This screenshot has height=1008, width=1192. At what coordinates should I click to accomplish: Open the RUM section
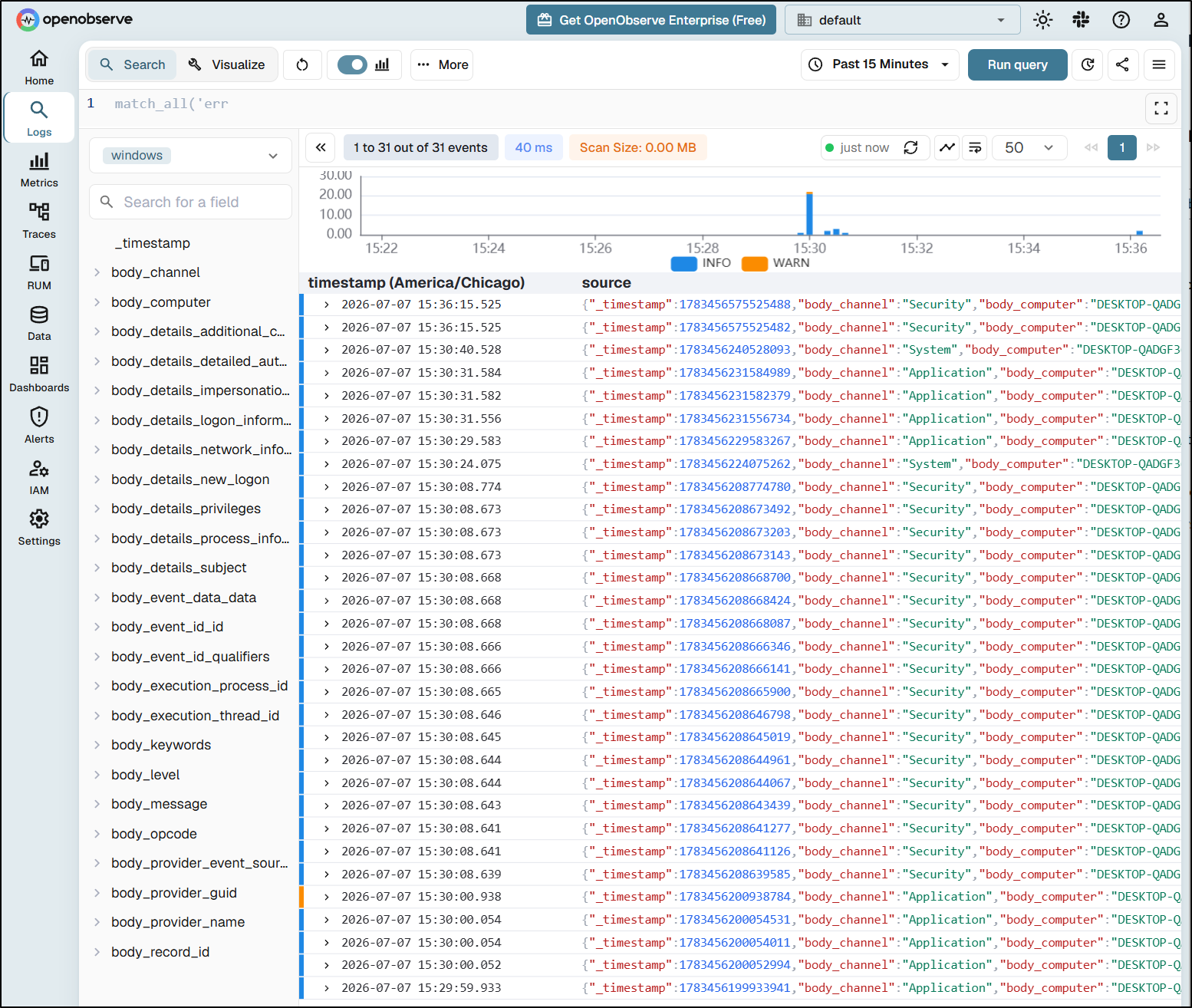pos(39,272)
